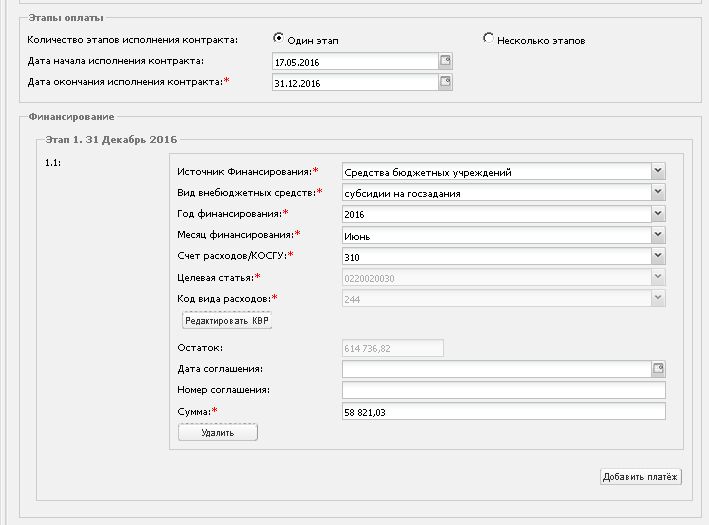Select the Несколько этапов radio option

(x=488, y=38)
